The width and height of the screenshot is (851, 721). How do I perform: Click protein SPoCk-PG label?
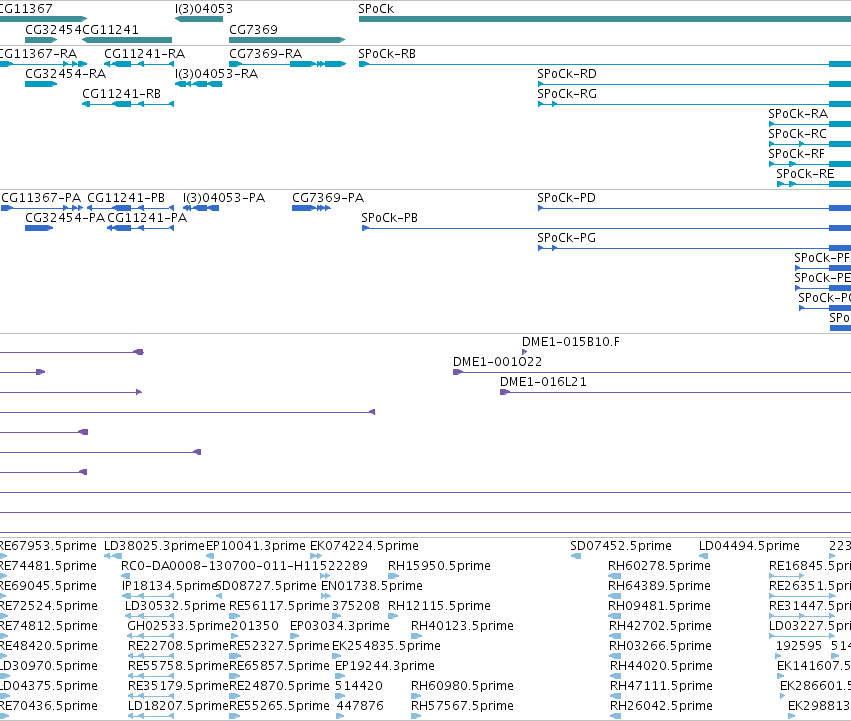567,238
